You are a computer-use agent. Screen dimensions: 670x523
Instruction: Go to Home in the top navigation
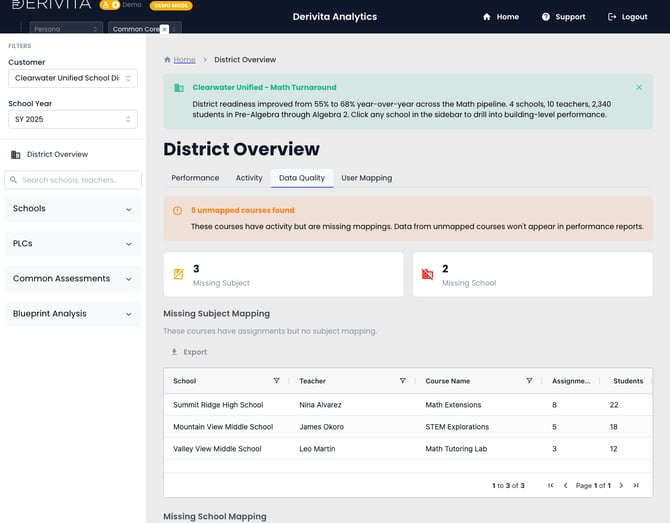tap(501, 17)
